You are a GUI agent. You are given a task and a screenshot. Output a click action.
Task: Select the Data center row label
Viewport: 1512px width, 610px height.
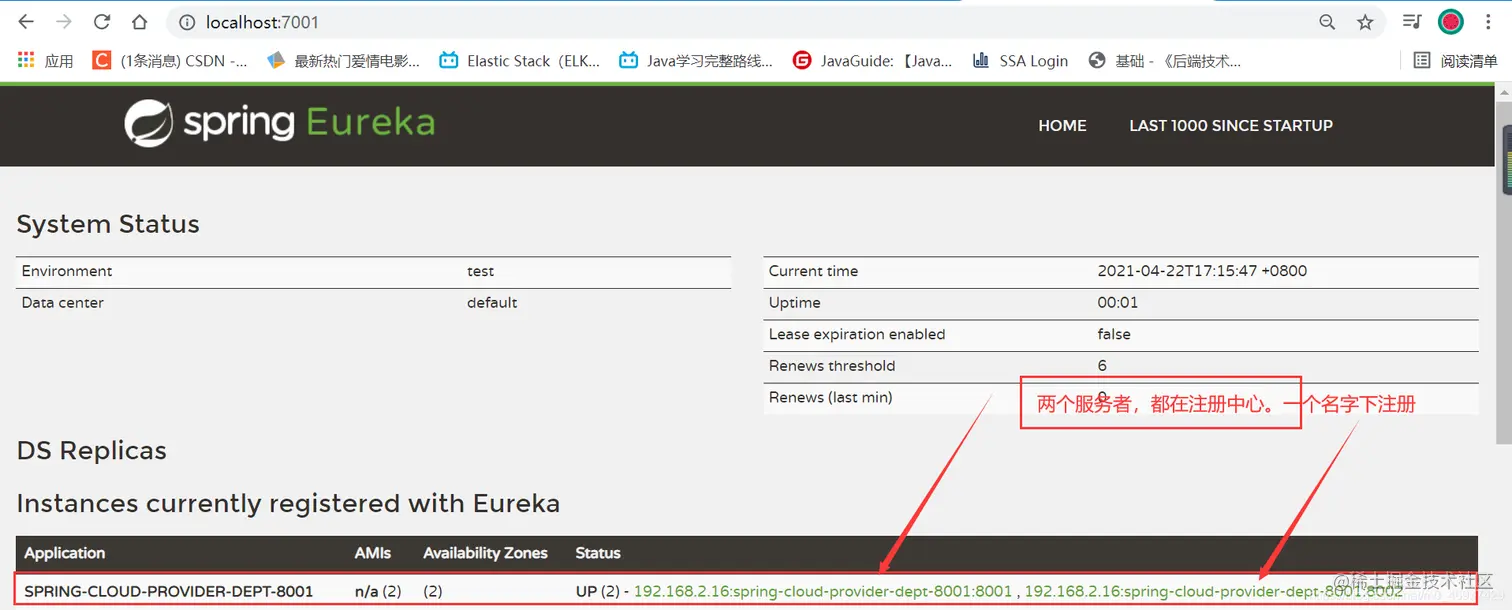63,302
